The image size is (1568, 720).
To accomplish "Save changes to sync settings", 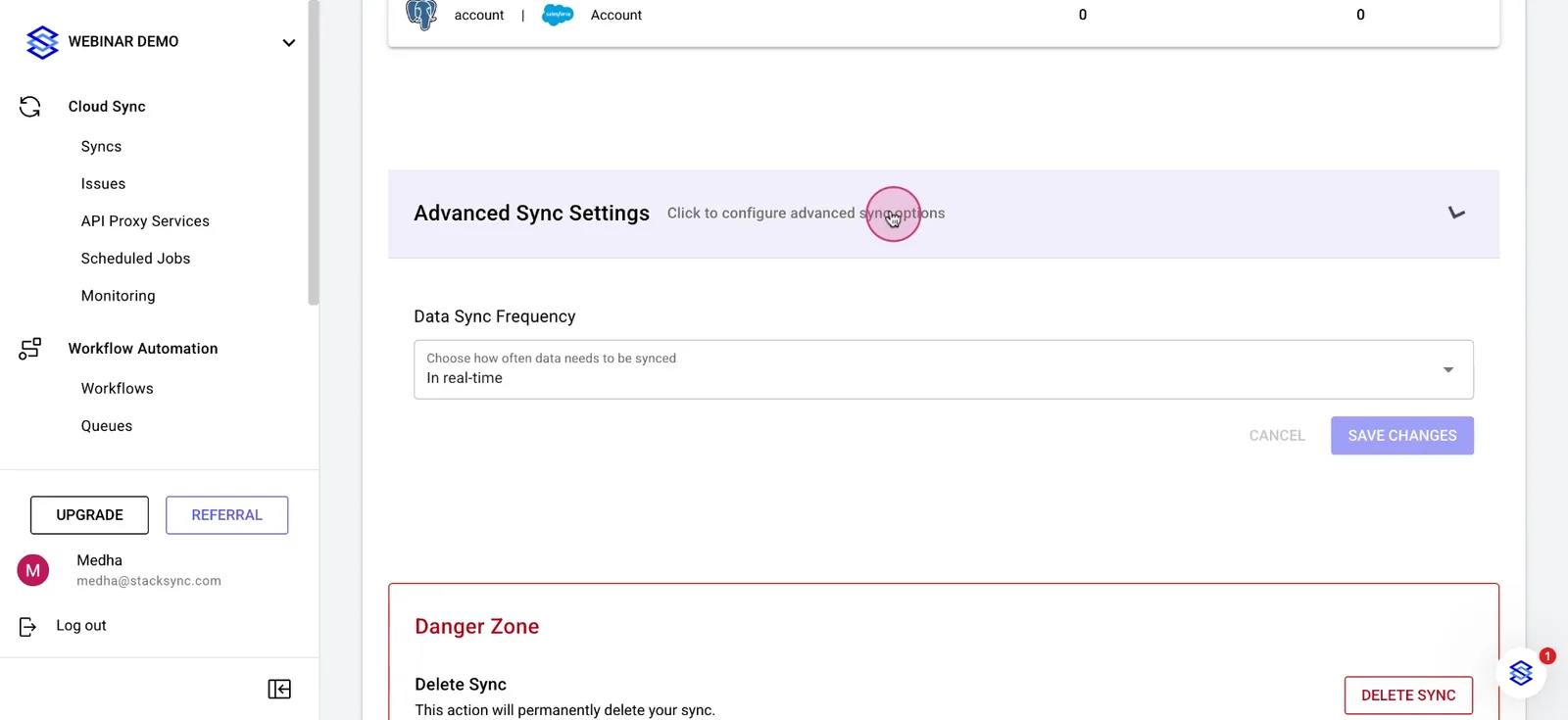I will coord(1401,436).
